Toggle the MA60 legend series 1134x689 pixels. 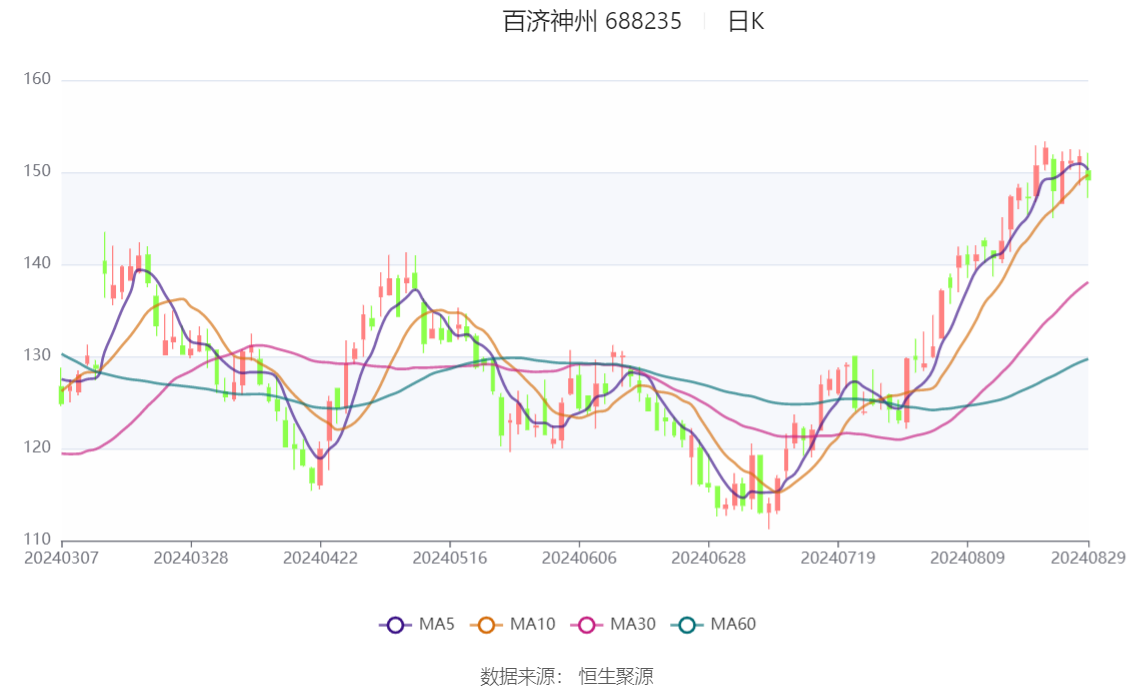point(713,625)
